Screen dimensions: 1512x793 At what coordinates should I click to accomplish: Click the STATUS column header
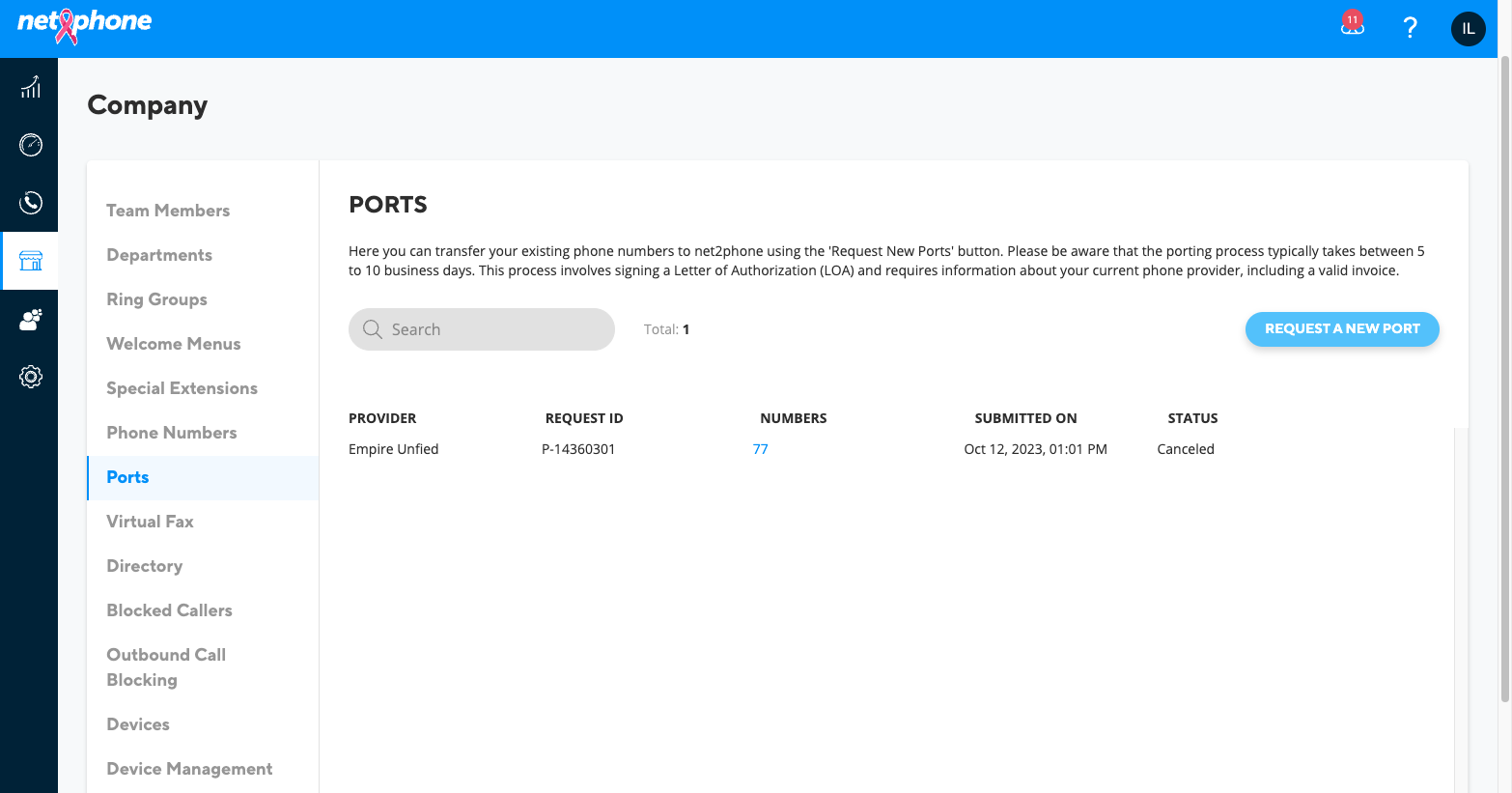click(1192, 418)
